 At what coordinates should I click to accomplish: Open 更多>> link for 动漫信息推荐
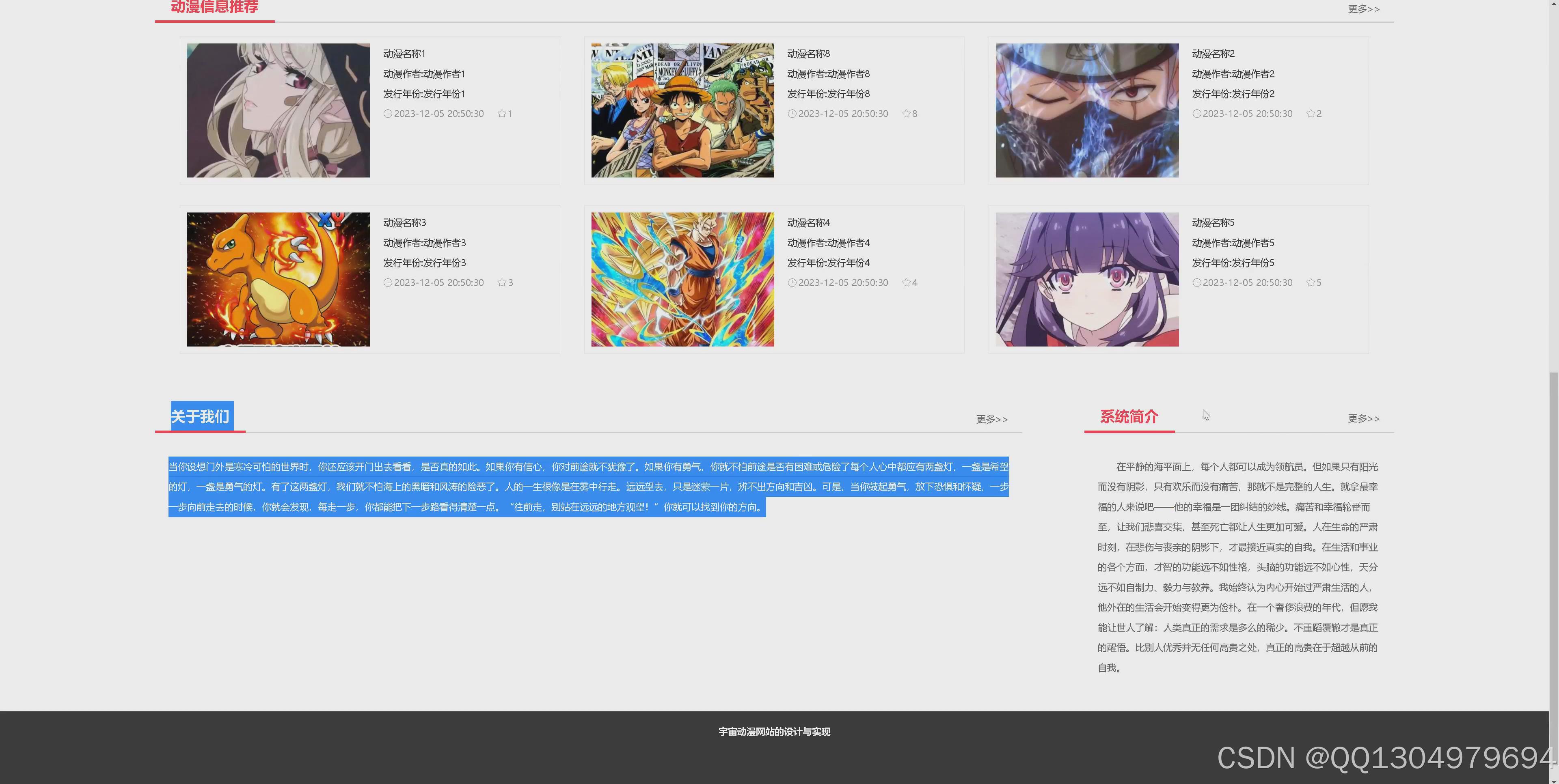click(1363, 9)
